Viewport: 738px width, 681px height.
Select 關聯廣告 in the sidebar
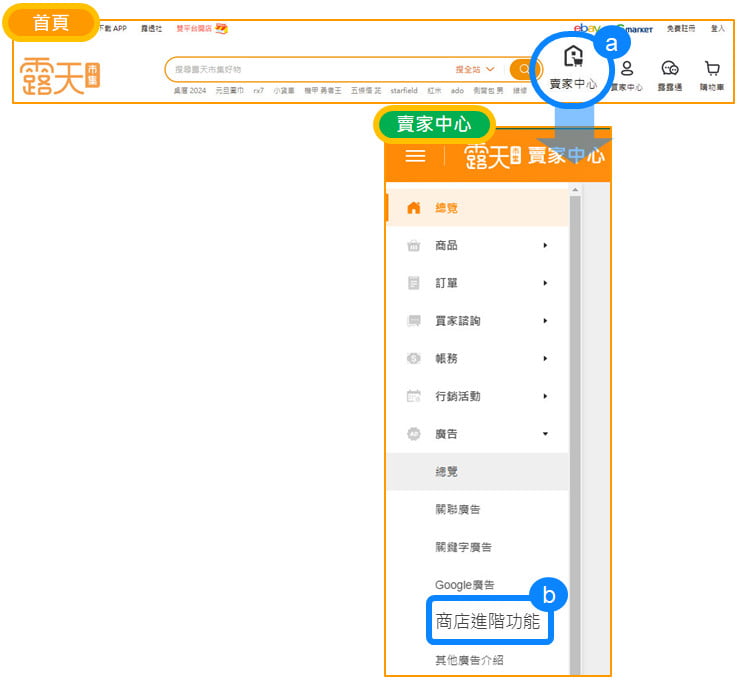click(457, 509)
